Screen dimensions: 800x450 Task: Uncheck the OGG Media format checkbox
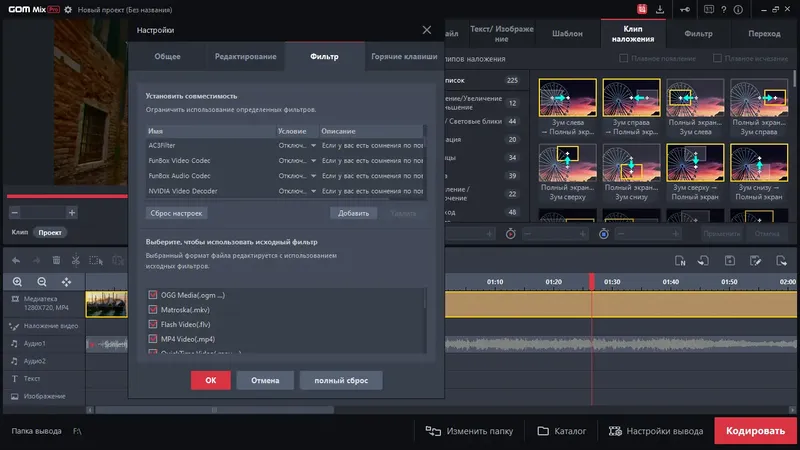[x=153, y=295]
